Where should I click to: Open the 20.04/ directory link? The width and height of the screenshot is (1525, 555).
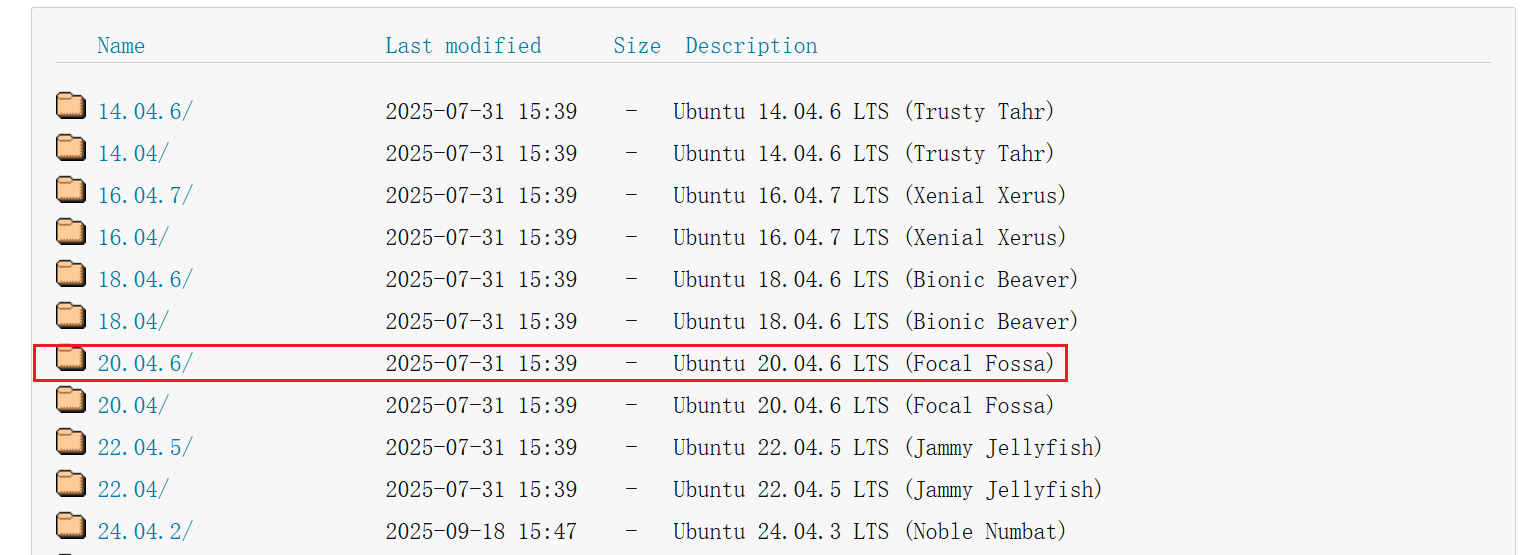[133, 406]
